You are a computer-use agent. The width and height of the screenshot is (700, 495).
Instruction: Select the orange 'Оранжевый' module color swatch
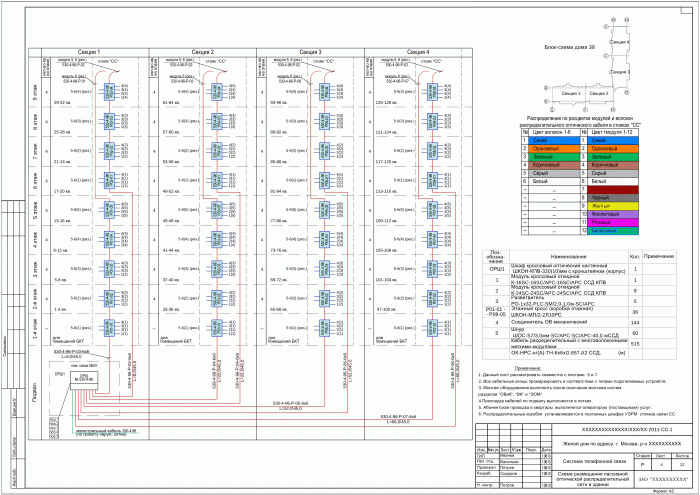point(612,149)
